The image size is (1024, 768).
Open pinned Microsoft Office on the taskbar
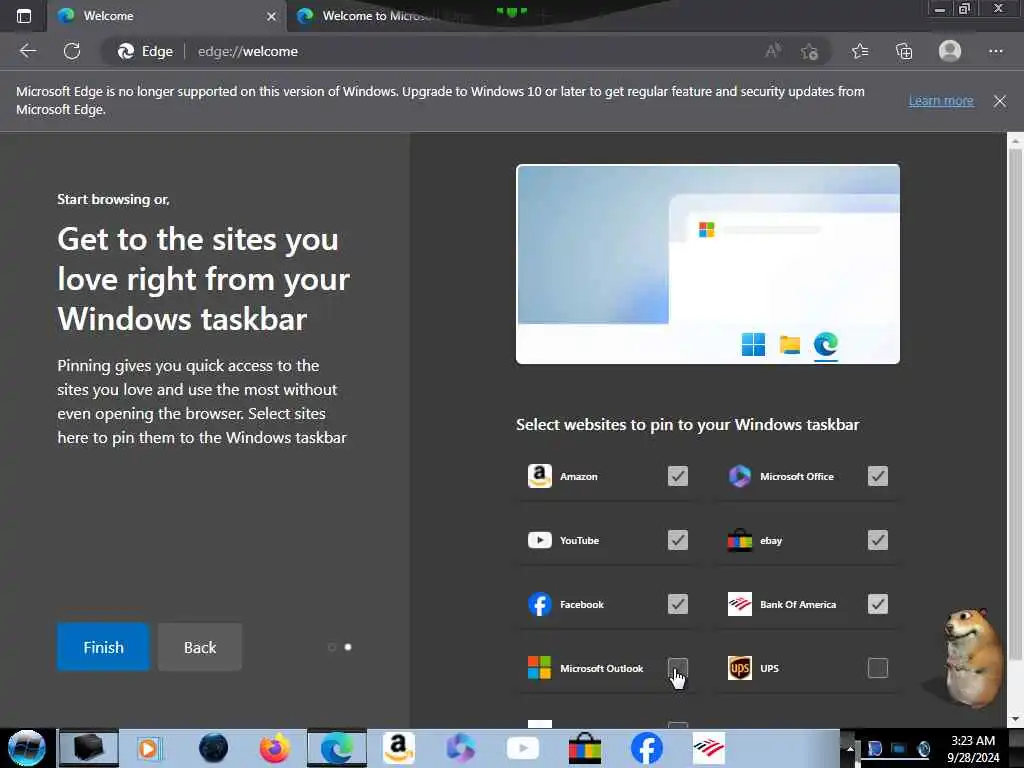[460, 748]
